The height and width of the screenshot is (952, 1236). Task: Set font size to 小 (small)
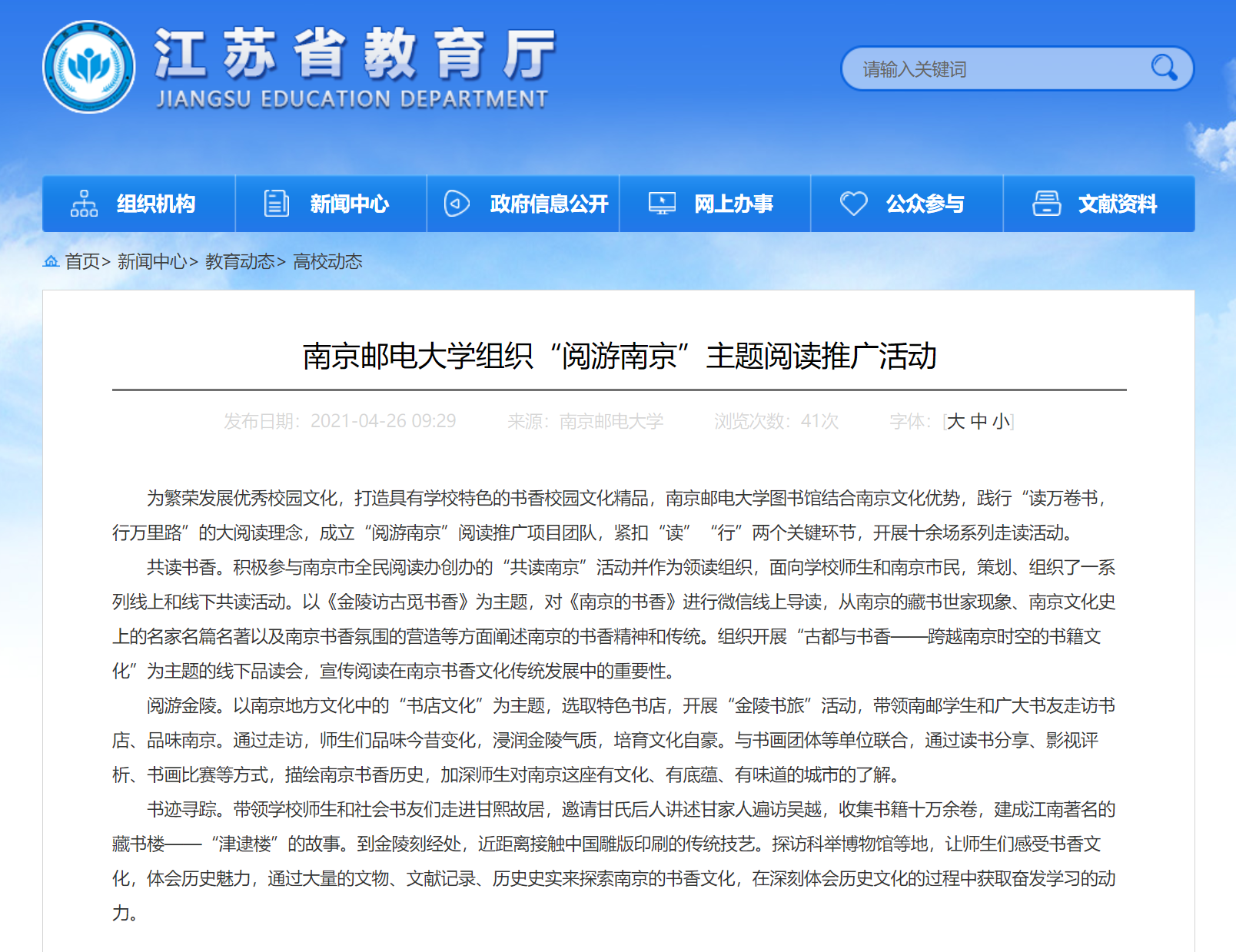(1000, 421)
